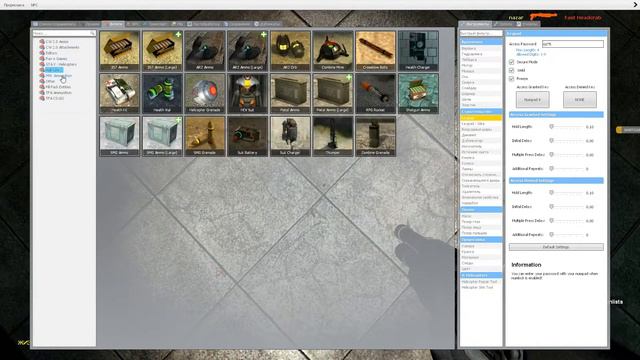Spawn the HEV Suit entity
640x360 pixels.
tap(247, 93)
